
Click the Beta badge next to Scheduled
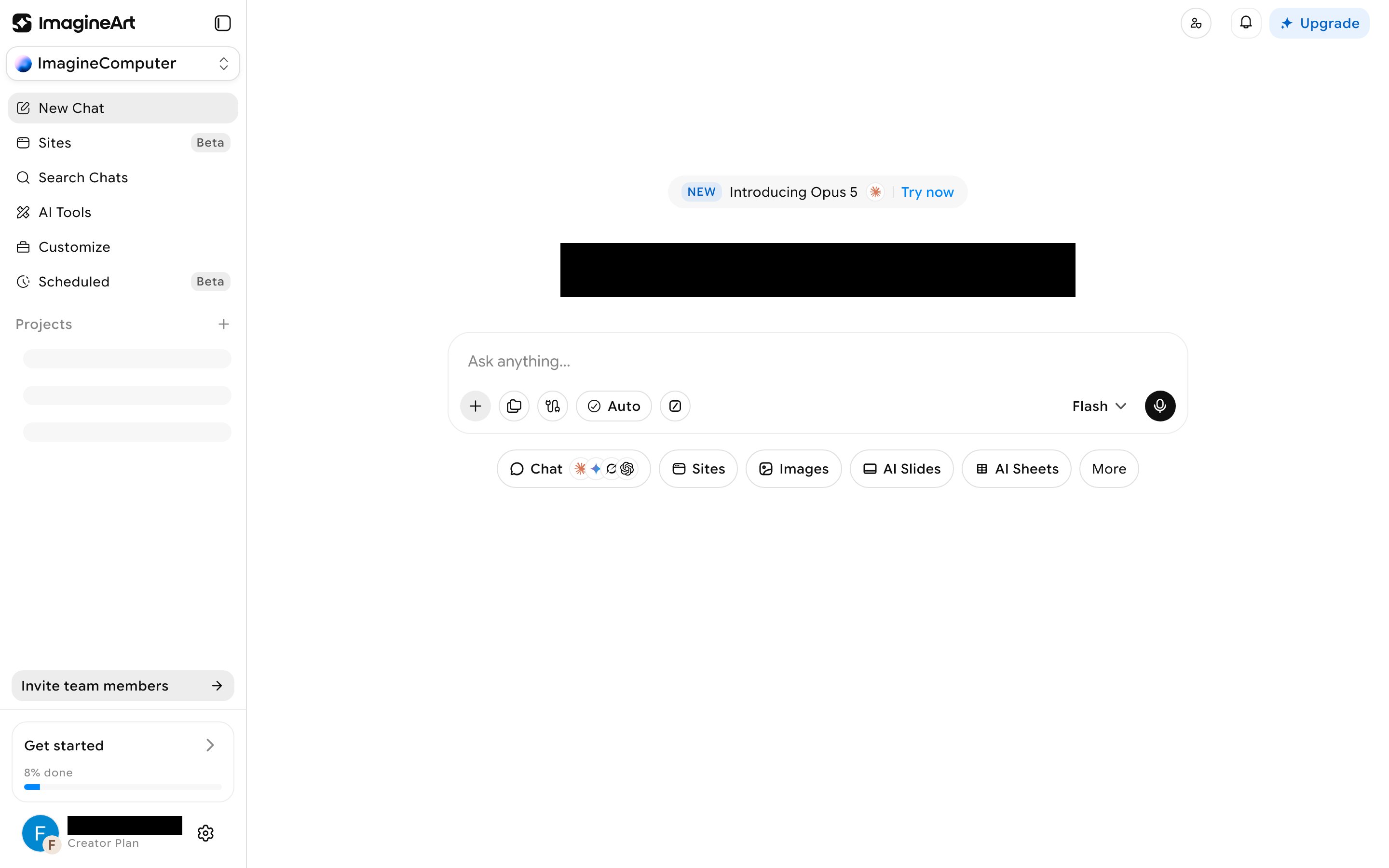(210, 281)
